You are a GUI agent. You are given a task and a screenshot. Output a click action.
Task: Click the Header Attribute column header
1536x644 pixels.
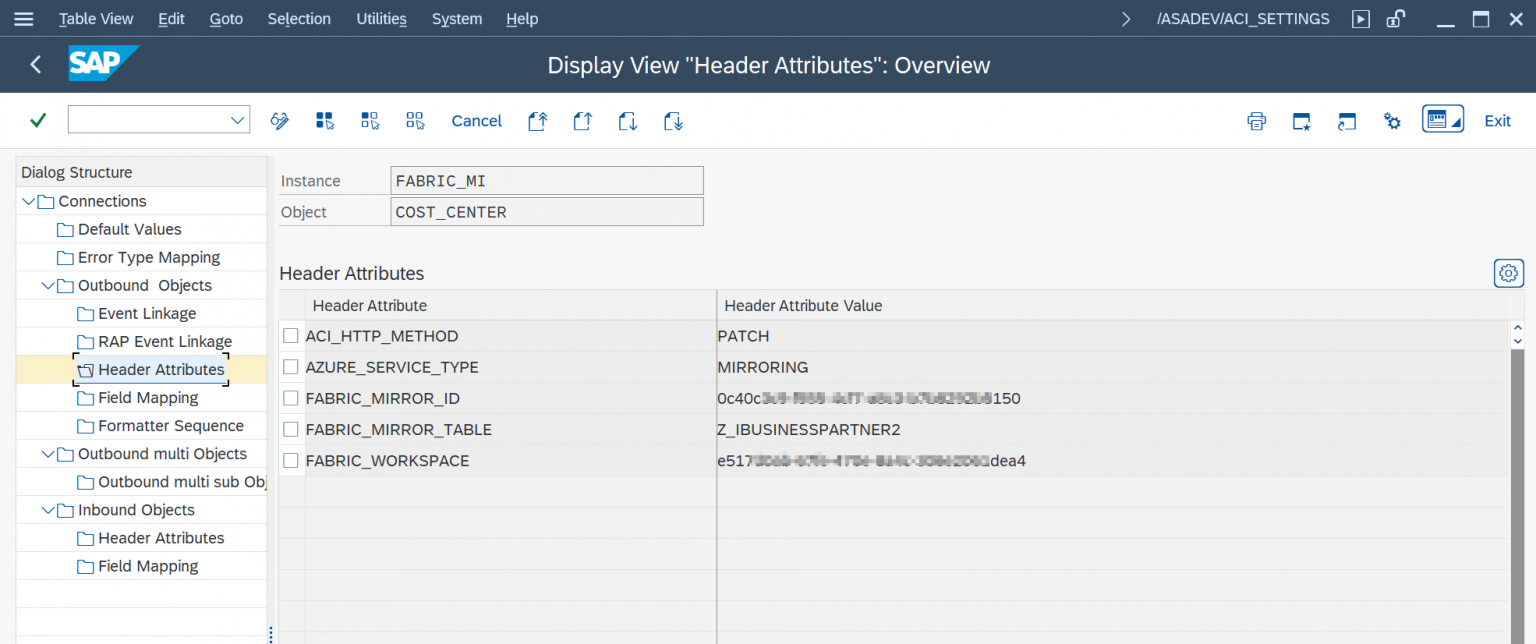click(x=510, y=305)
